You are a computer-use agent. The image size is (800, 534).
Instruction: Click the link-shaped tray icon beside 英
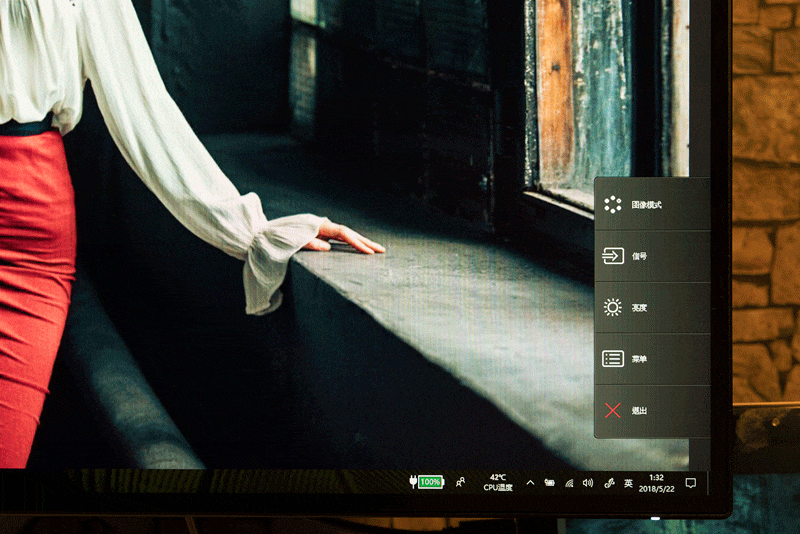pos(609,483)
